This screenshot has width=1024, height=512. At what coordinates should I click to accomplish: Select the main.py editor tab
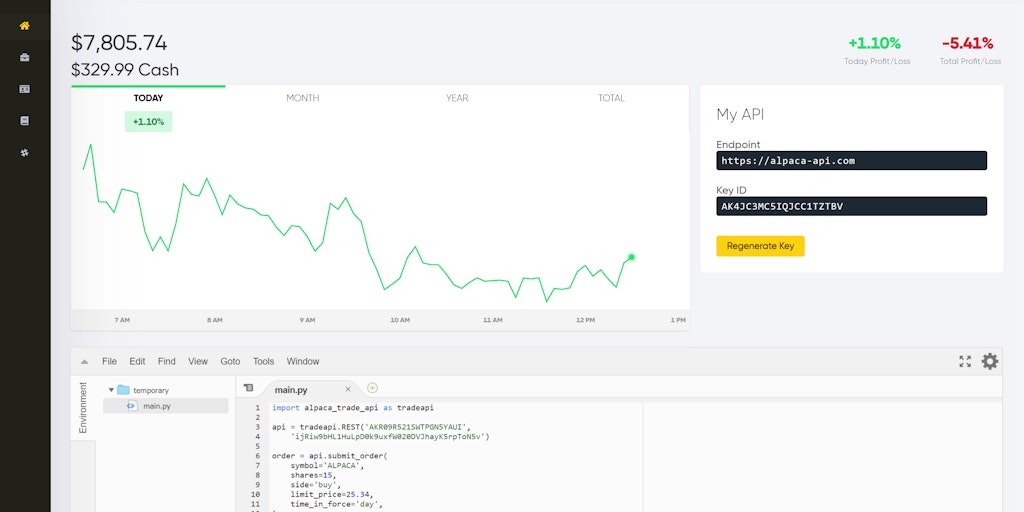pyautogui.click(x=291, y=390)
